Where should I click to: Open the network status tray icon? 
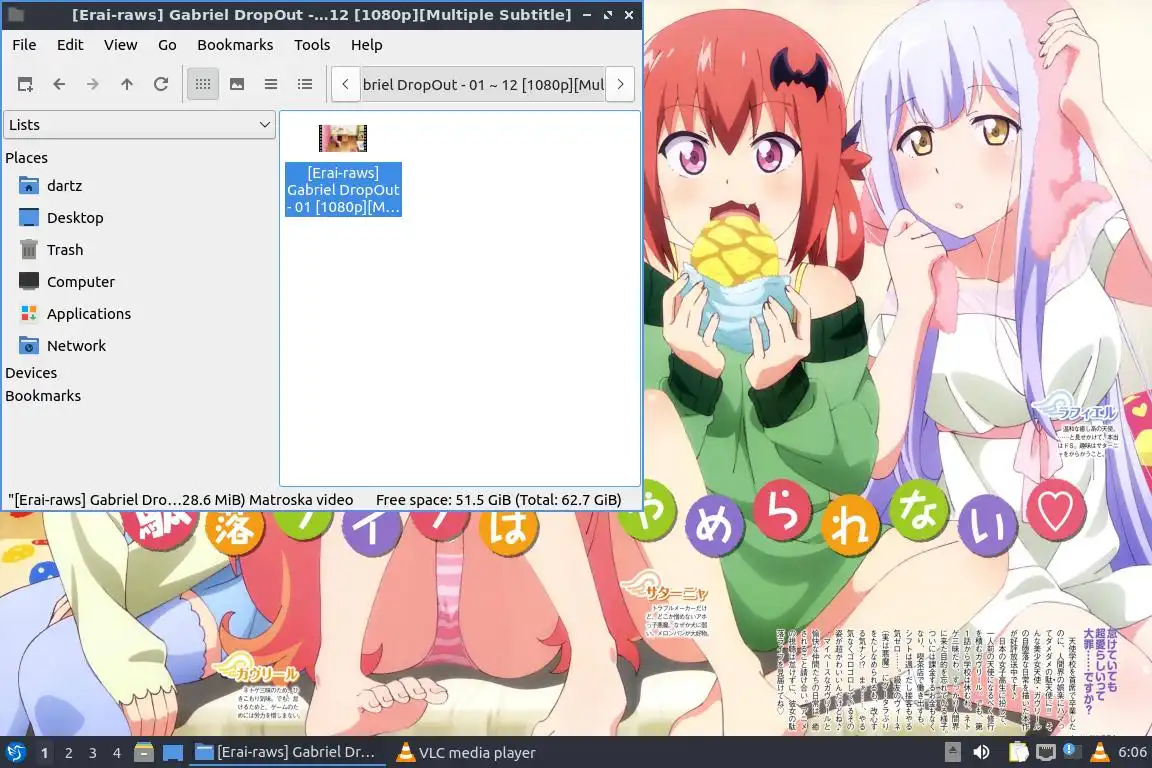[x=1045, y=752]
